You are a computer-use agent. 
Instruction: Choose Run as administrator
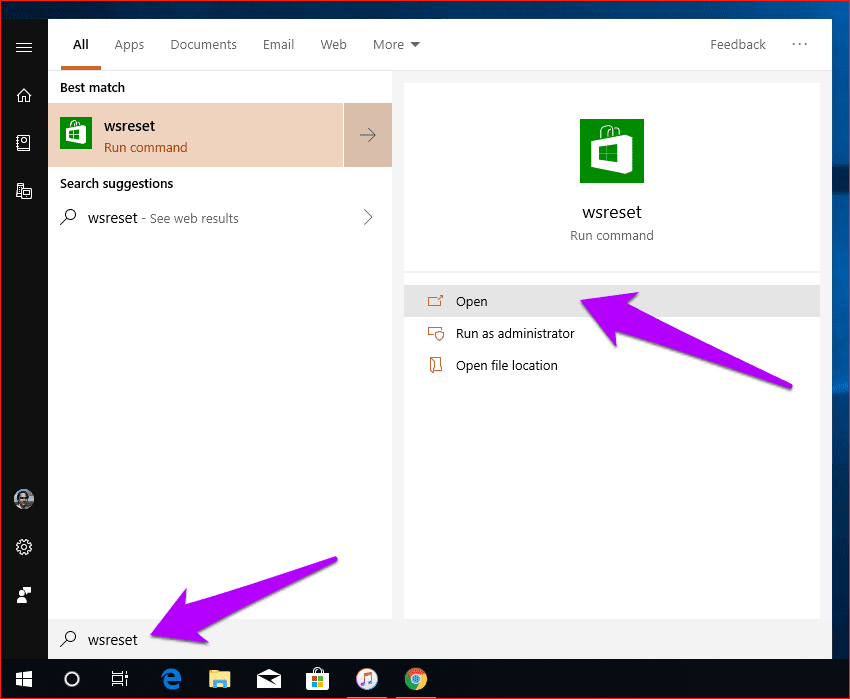coord(611,333)
